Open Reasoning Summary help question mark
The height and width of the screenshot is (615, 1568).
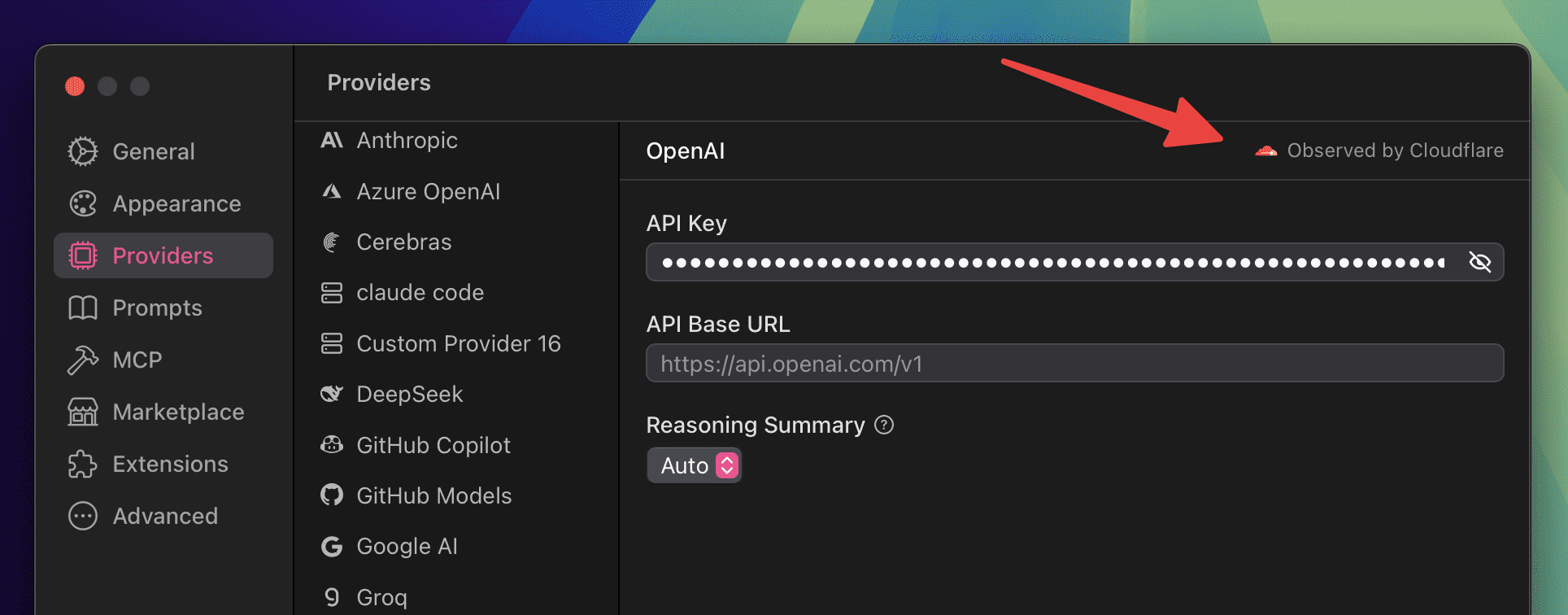(x=884, y=425)
